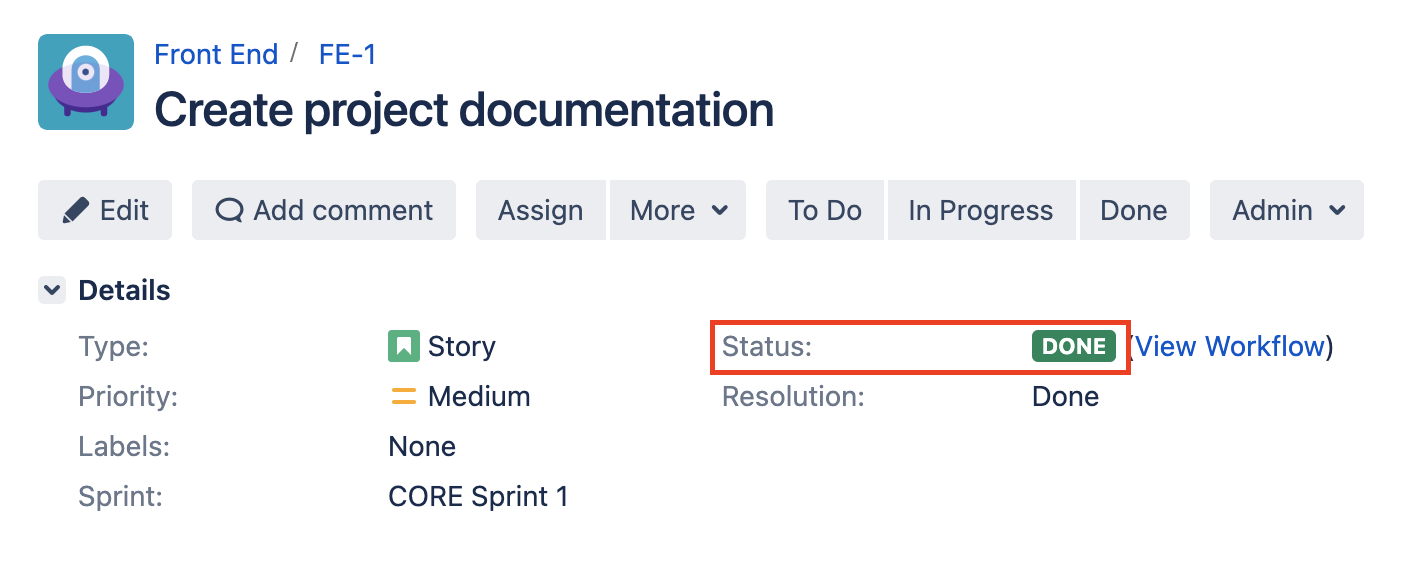Click the Edit button label
Screen dimensions: 1404x562
(124, 211)
